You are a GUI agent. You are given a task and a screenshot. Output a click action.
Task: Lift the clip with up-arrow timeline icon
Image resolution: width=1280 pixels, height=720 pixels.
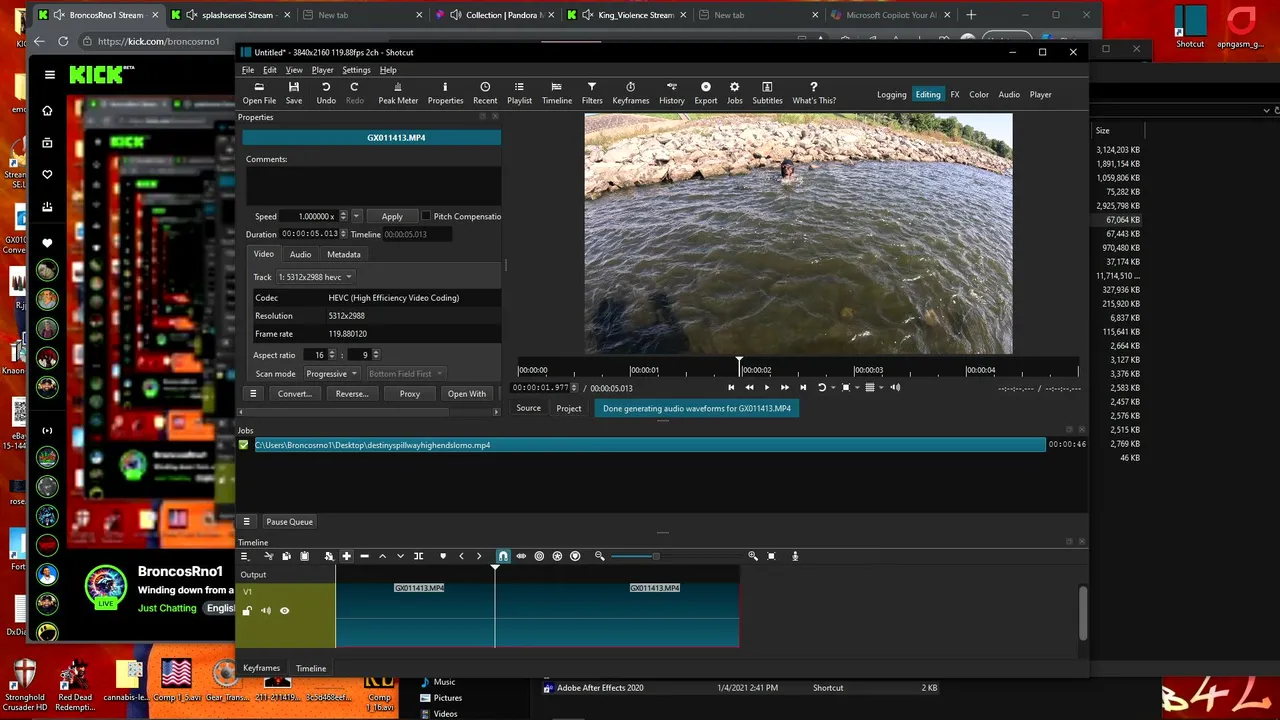[x=382, y=556]
